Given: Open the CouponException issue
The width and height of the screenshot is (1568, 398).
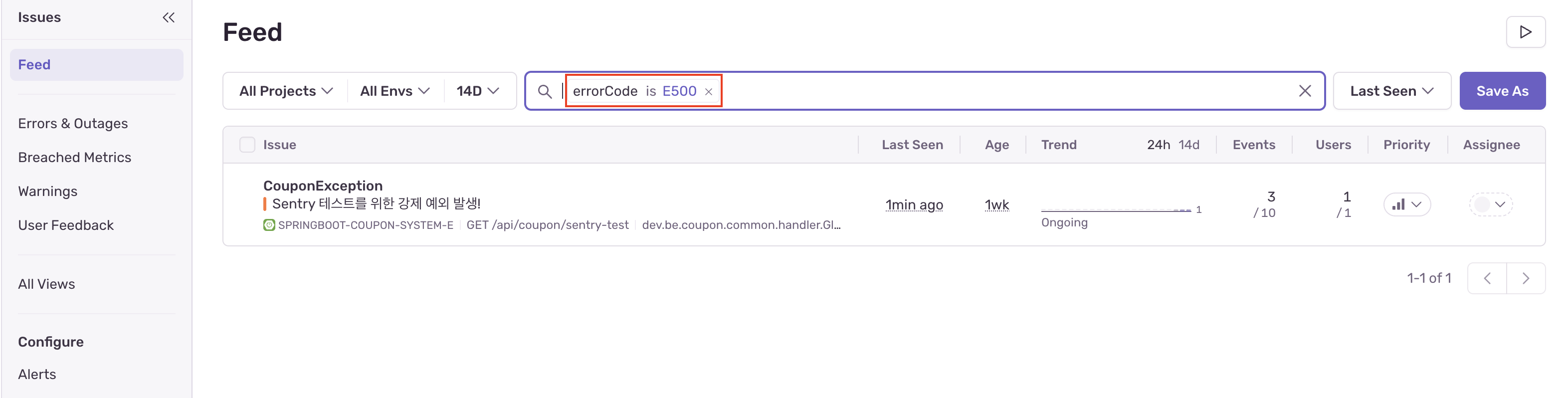Looking at the screenshot, I should point(323,186).
